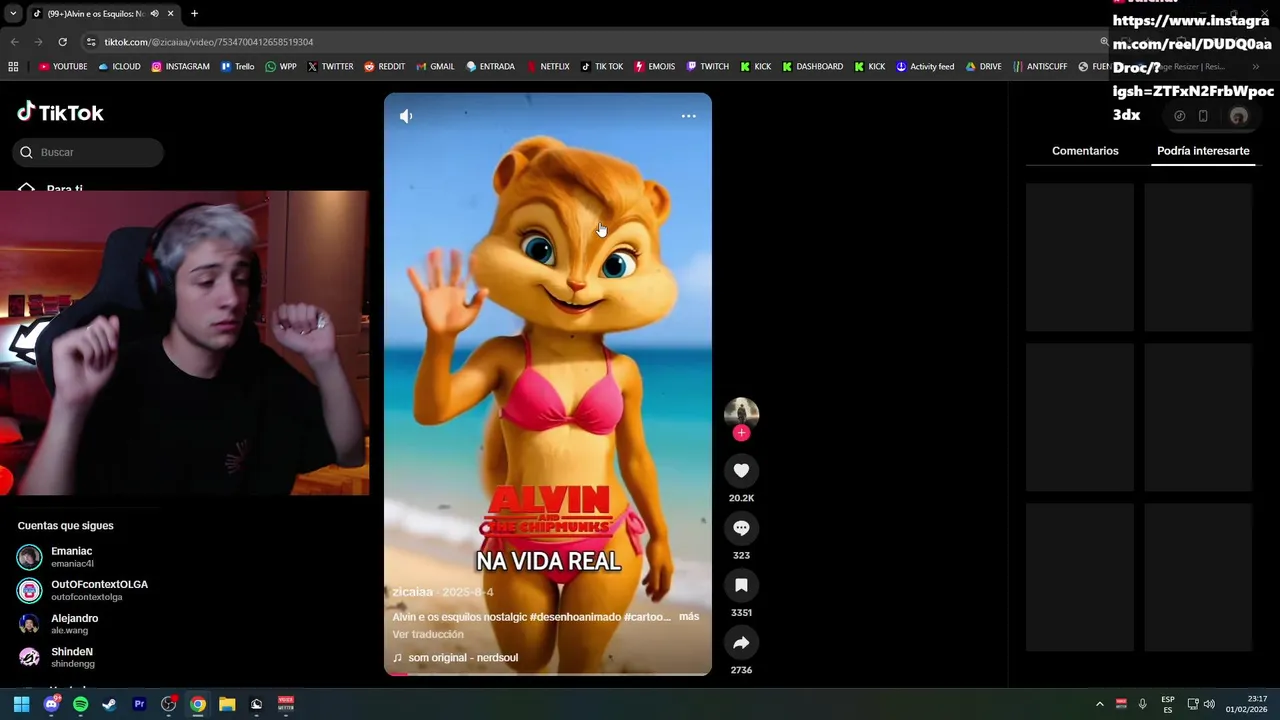Open the Trello bookmark
Viewport: 1280px width, 720px height.
(237, 67)
